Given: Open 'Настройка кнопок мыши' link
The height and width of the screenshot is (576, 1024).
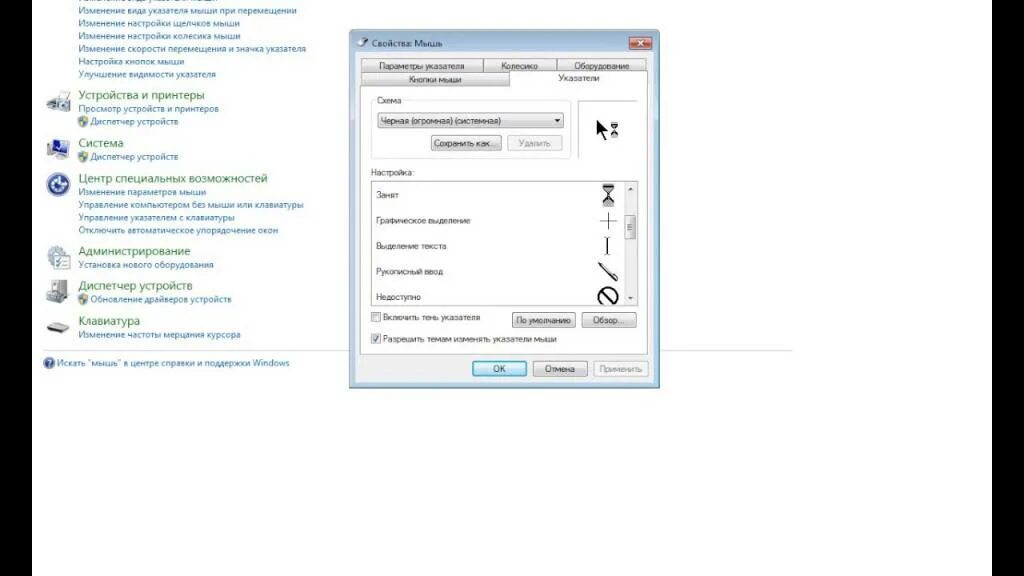Looking at the screenshot, I should click(131, 61).
